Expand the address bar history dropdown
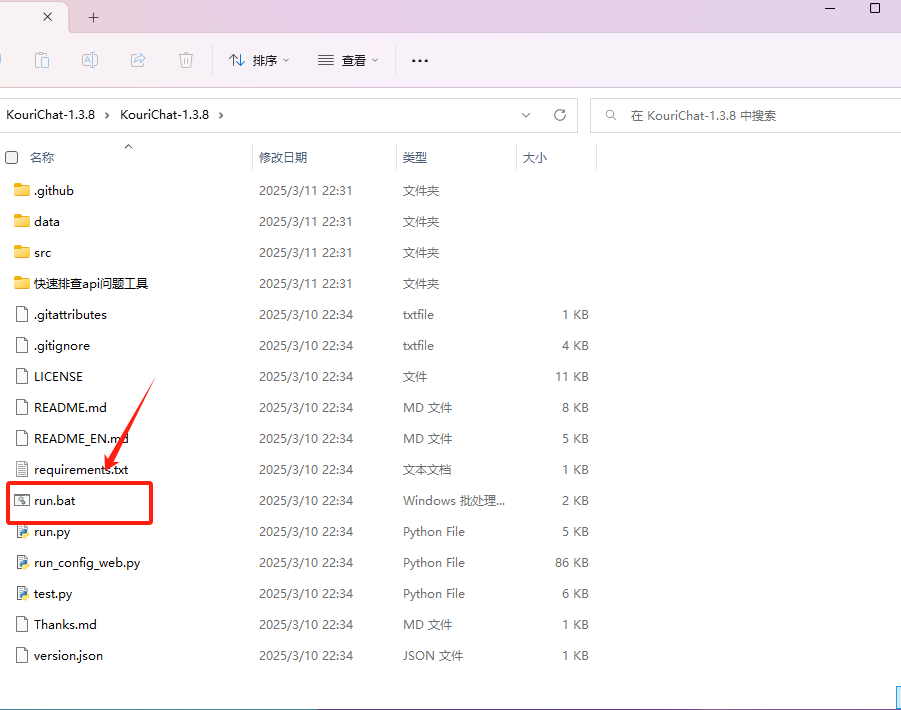This screenshot has height=710, width=901. [526, 115]
